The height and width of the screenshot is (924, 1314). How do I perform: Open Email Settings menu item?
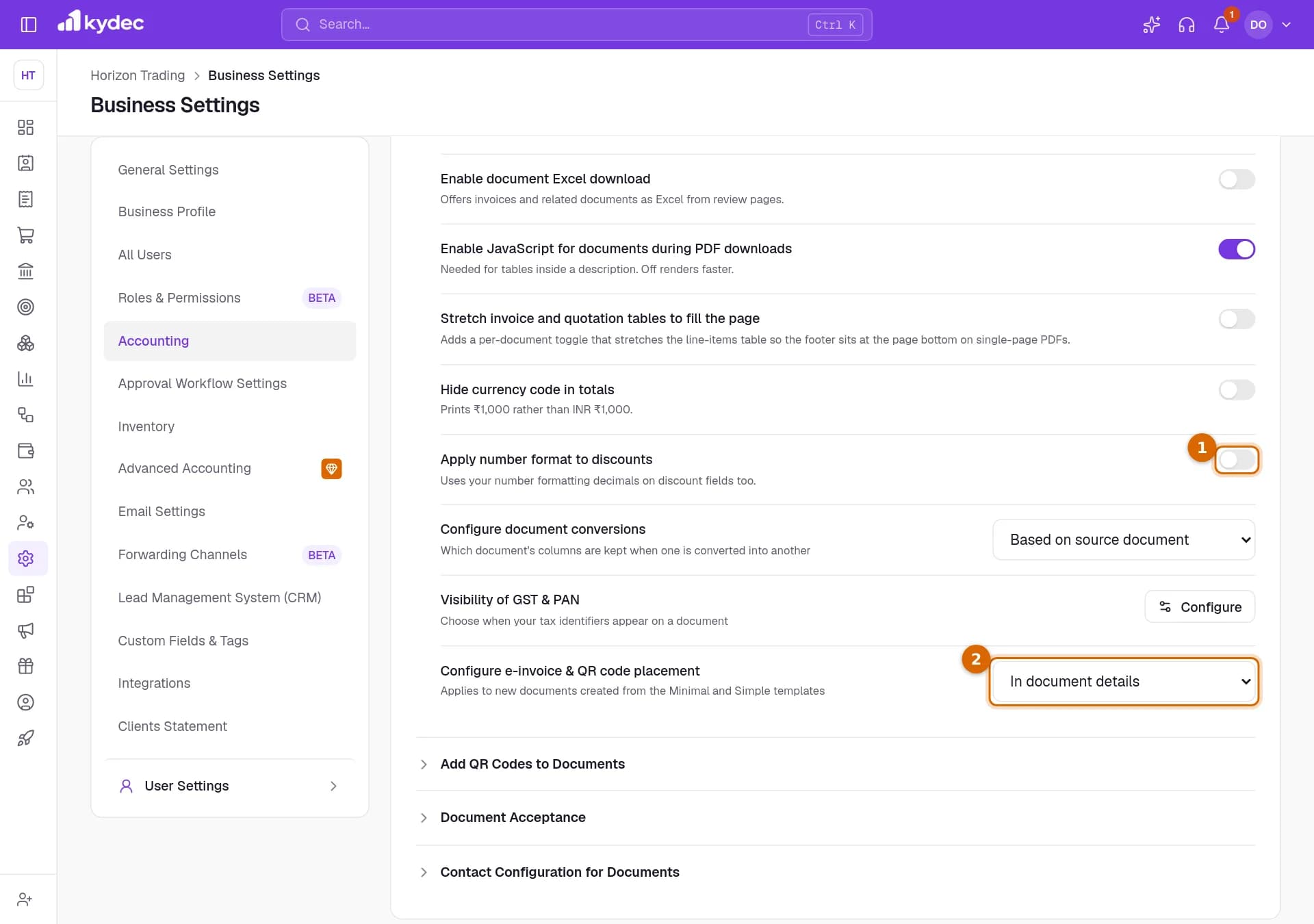click(230, 512)
